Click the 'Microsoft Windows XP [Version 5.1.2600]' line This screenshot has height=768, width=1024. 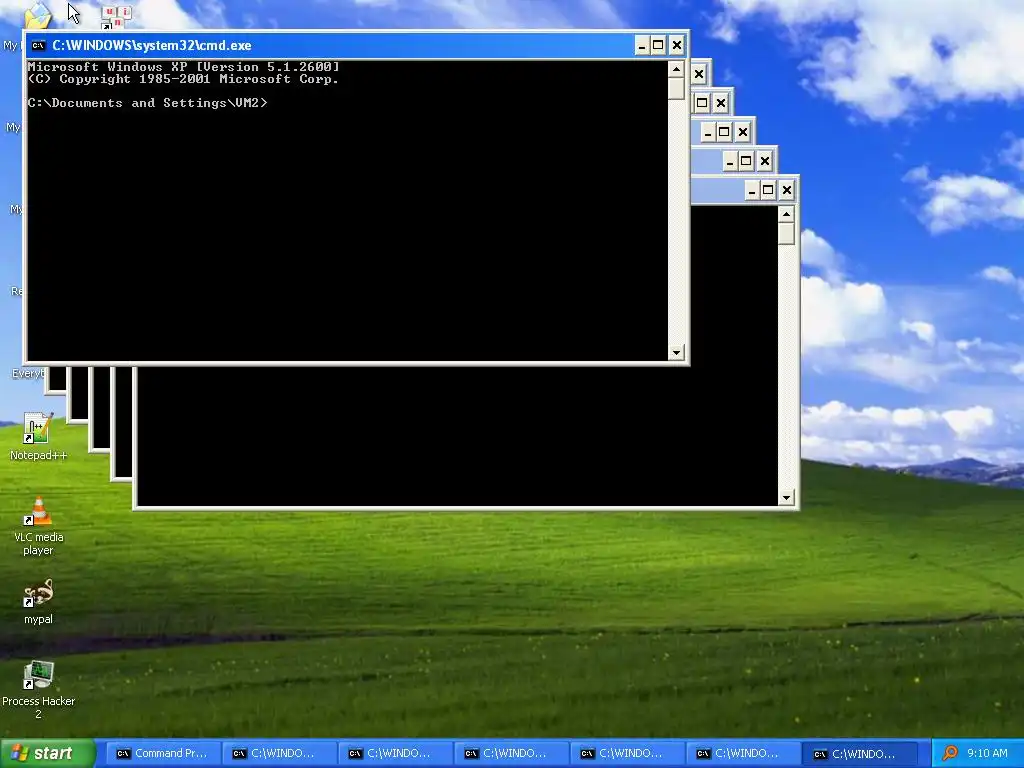click(184, 67)
